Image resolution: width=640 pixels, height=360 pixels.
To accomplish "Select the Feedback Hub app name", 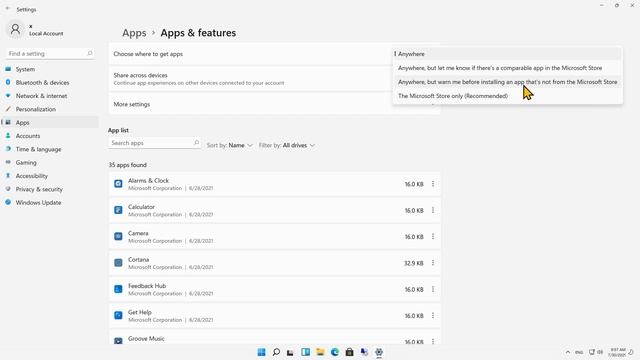I will (x=147, y=286).
